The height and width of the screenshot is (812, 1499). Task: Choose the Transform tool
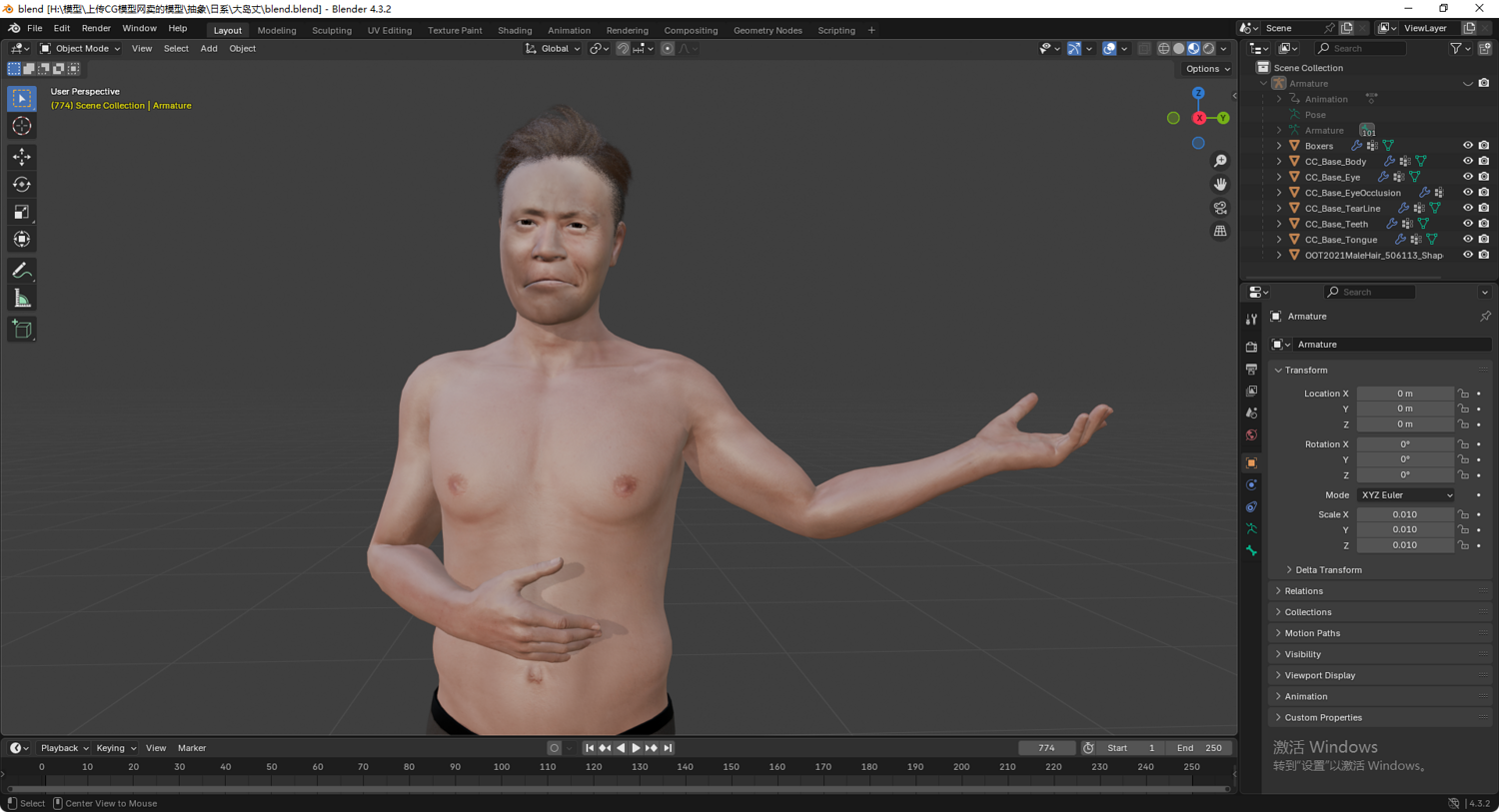tap(22, 239)
